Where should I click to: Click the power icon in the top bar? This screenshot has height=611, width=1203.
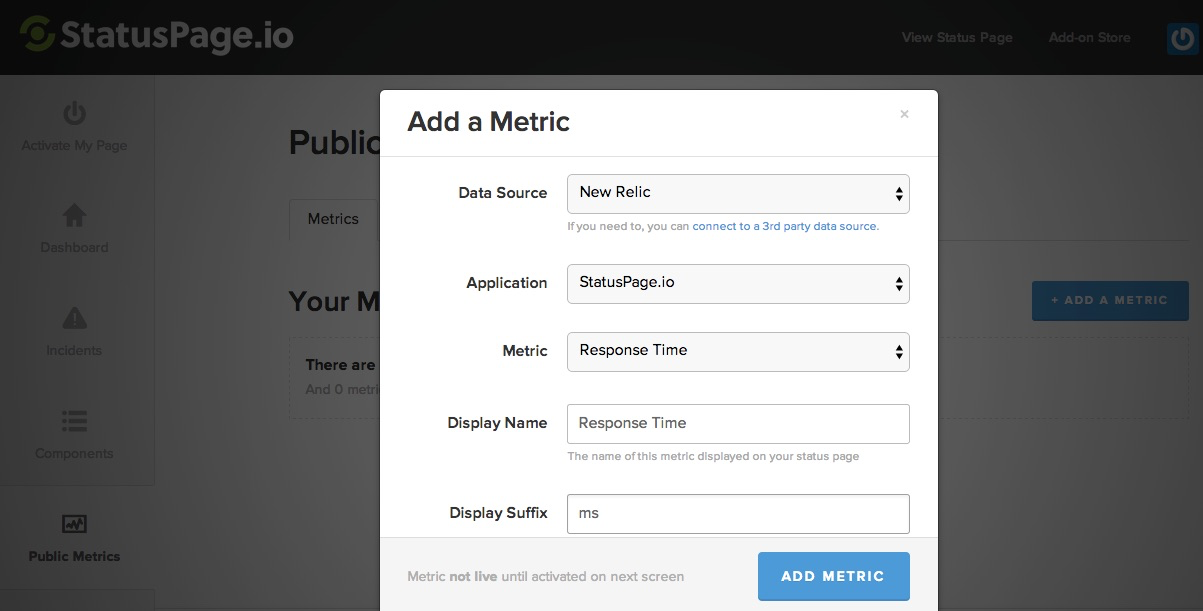pos(1183,38)
